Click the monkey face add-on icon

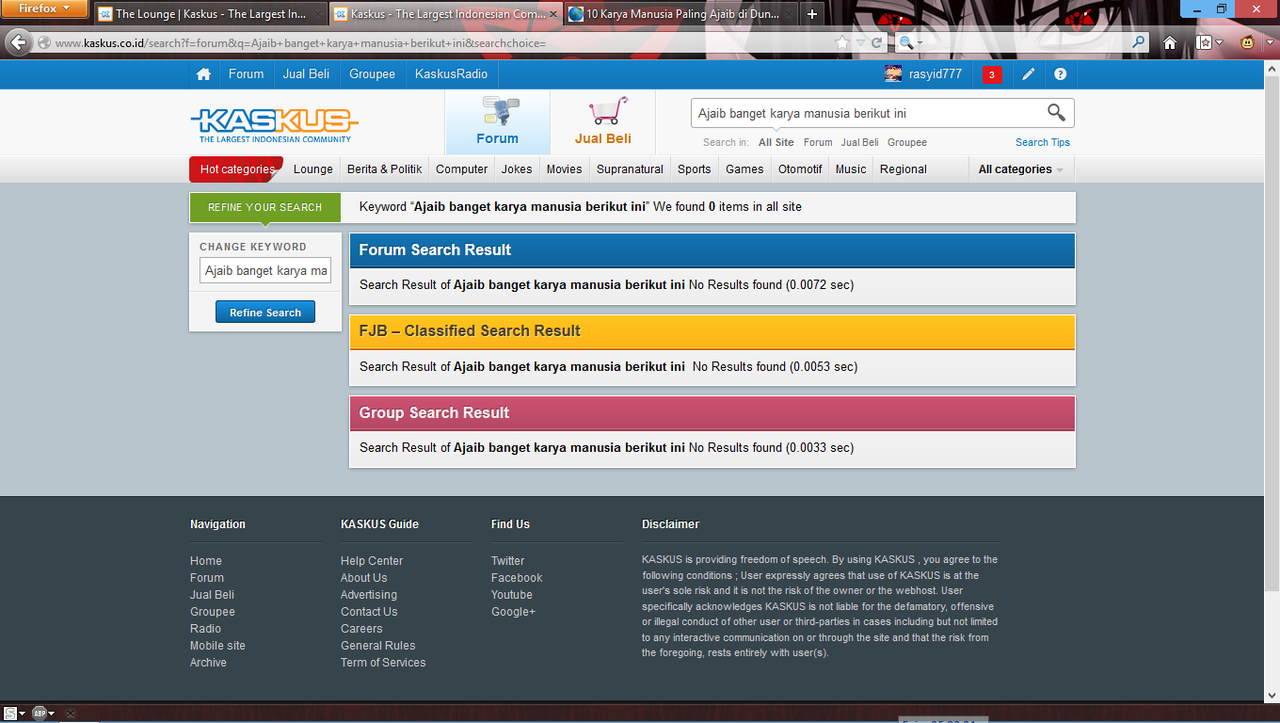click(x=1249, y=43)
